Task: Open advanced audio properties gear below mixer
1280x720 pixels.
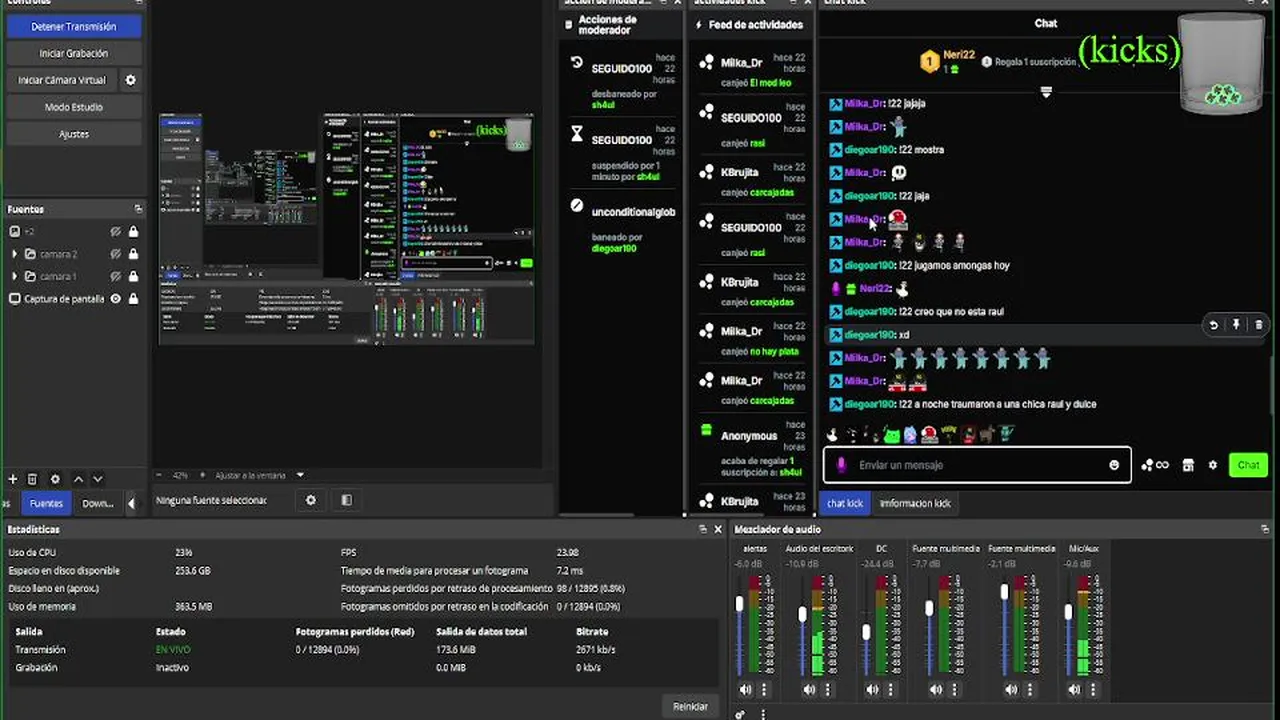Action: point(740,714)
